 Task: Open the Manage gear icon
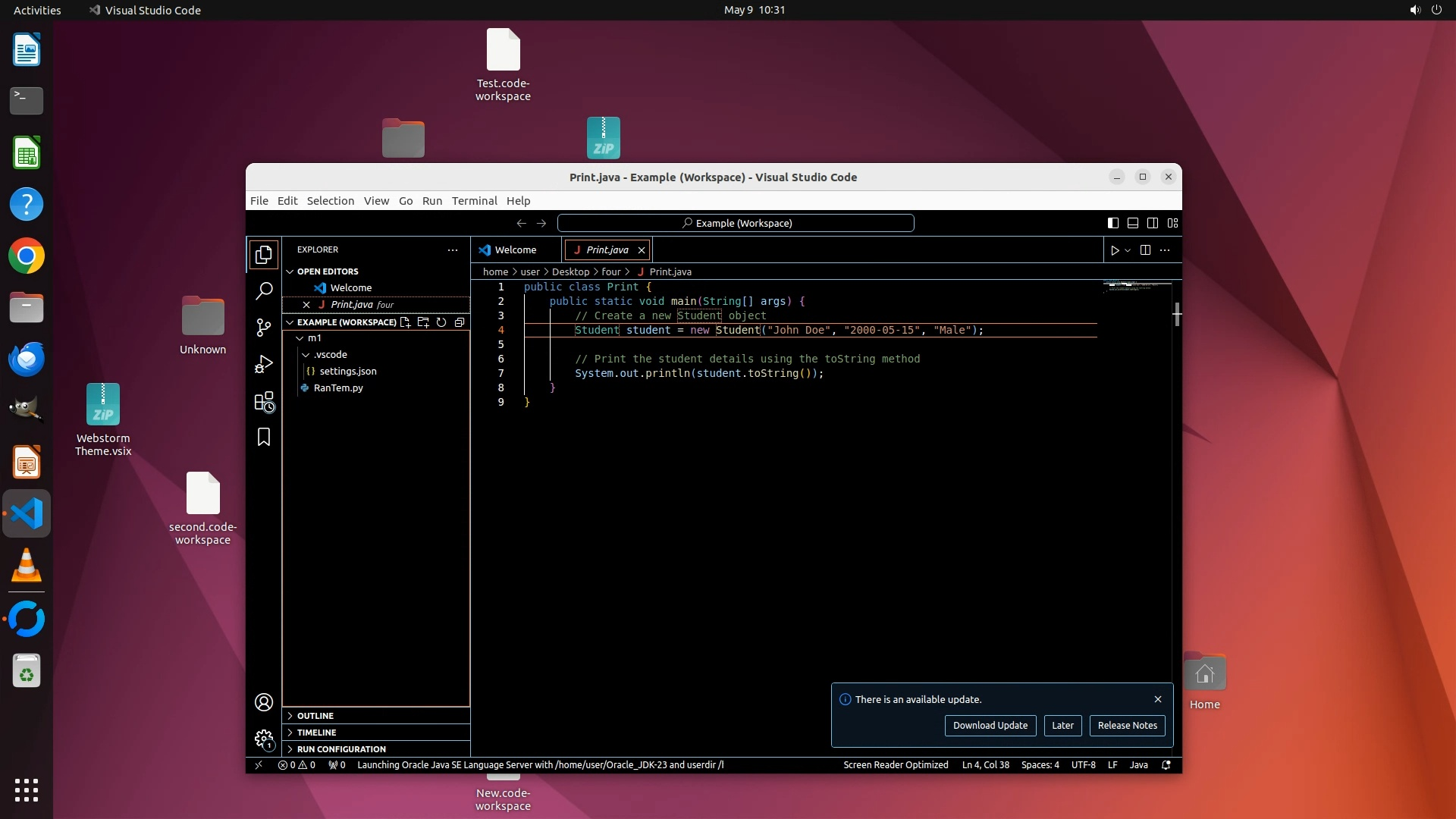[x=264, y=739]
